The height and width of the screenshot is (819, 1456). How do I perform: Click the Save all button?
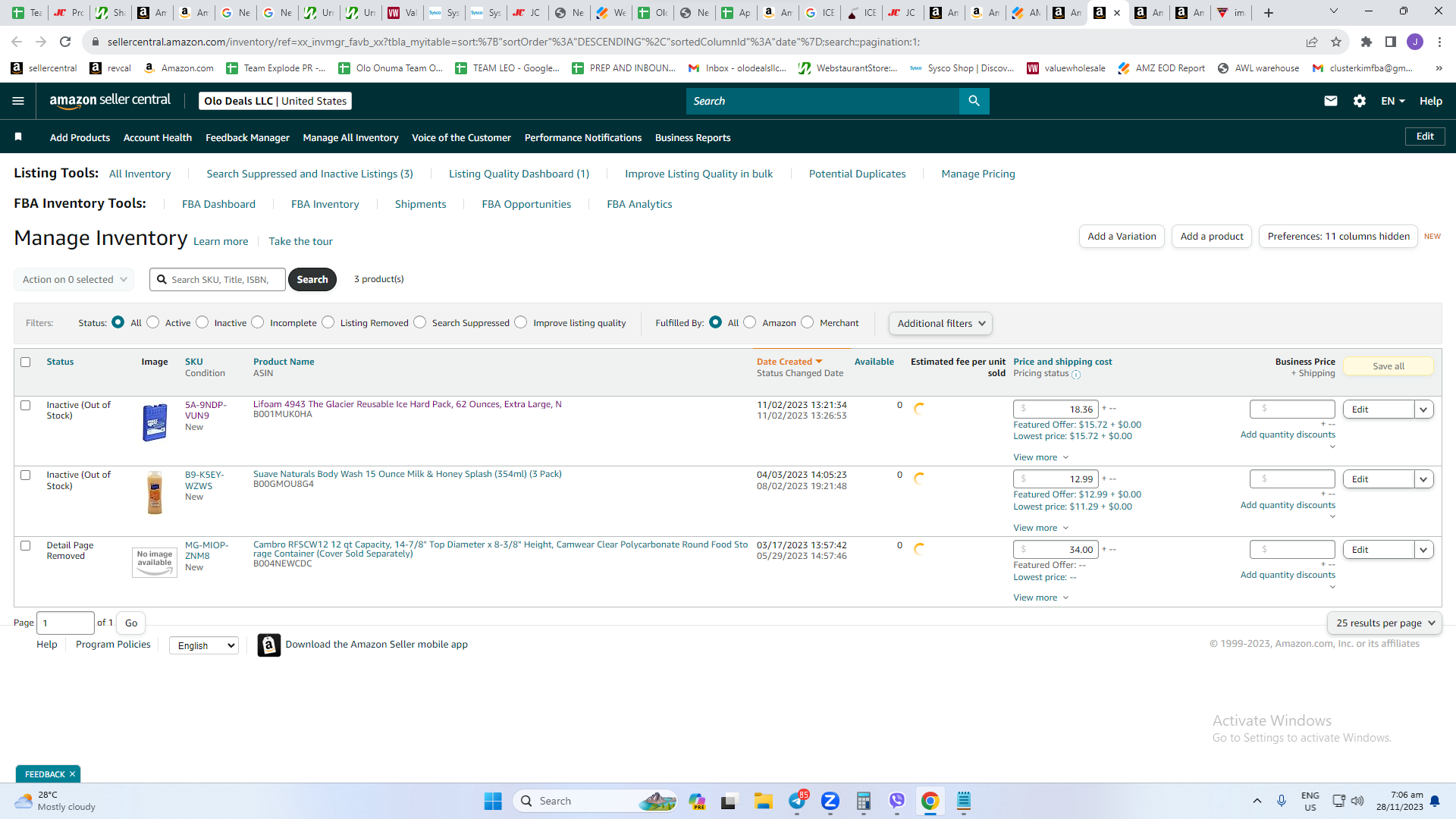tap(1389, 366)
